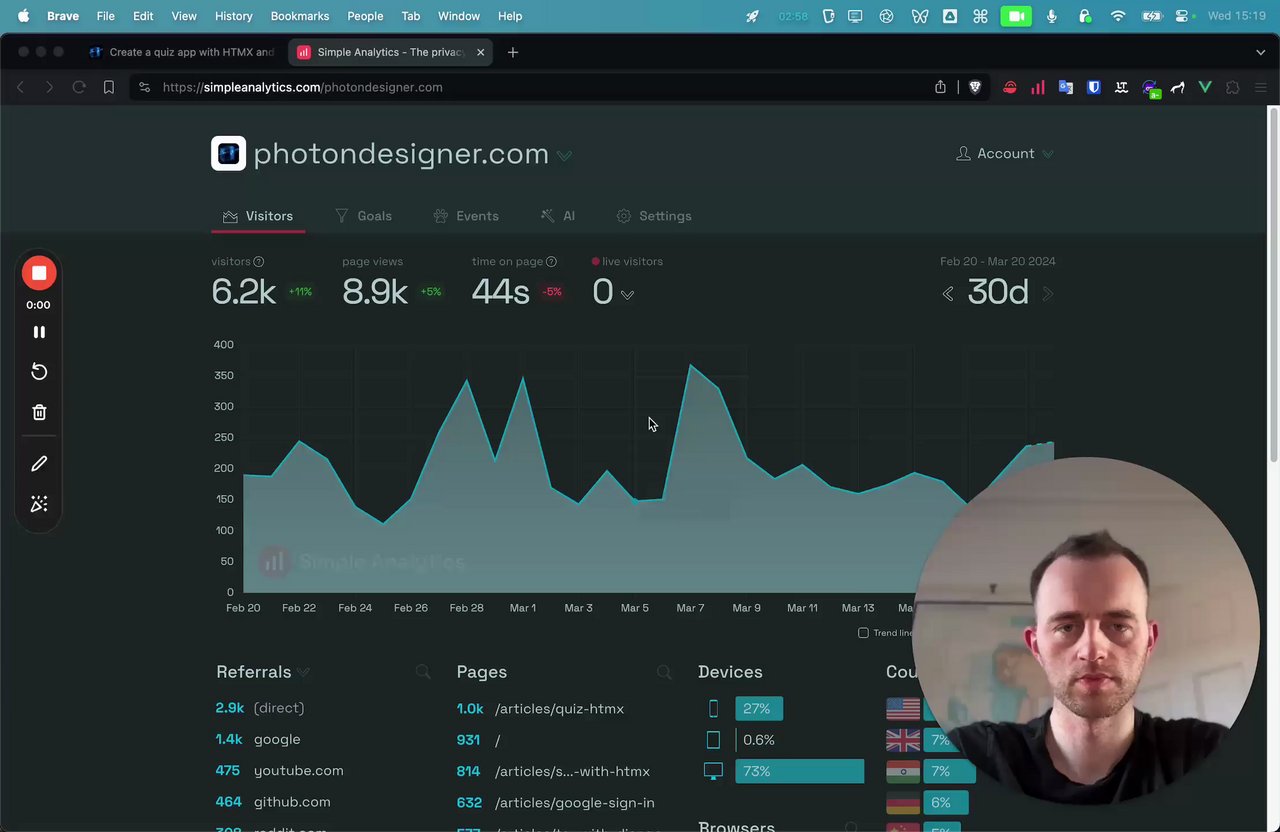
Task: Open the Account dropdown
Action: point(1005,153)
